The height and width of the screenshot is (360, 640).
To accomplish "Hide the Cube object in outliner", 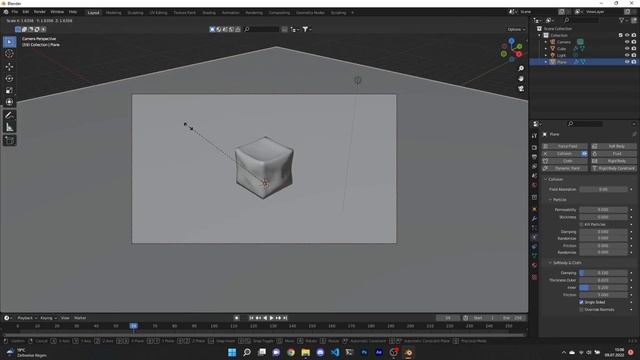I will 627,49.
